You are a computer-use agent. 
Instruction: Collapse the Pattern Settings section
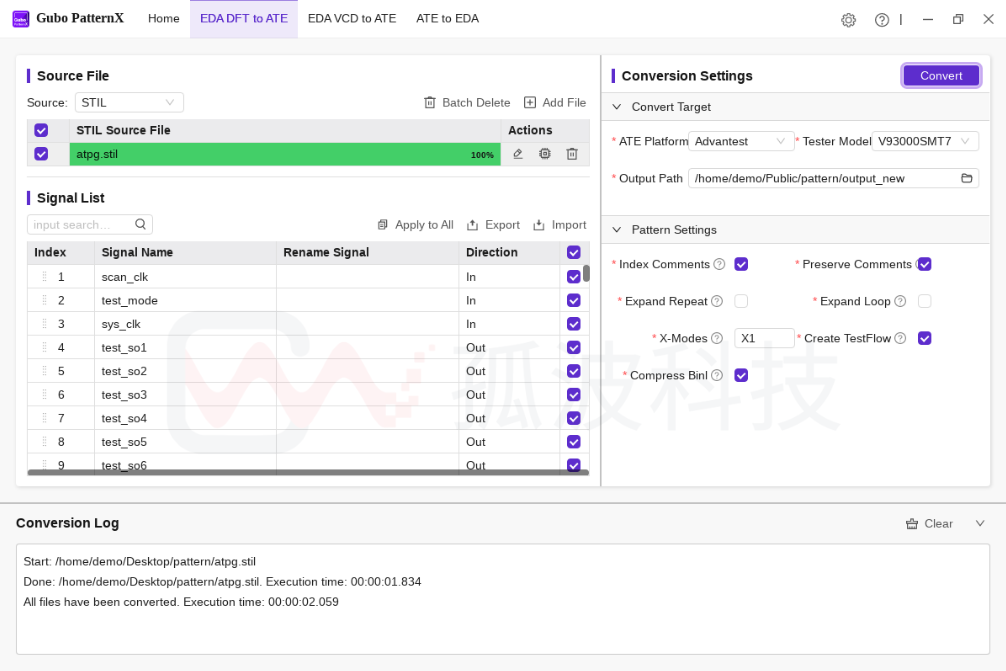(617, 230)
